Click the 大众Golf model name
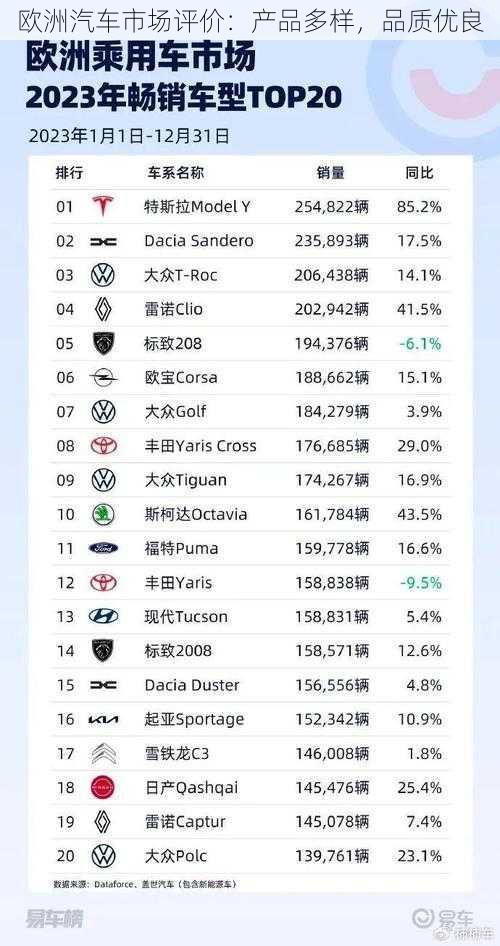Viewport: 500px width, 946px height. coord(176,412)
